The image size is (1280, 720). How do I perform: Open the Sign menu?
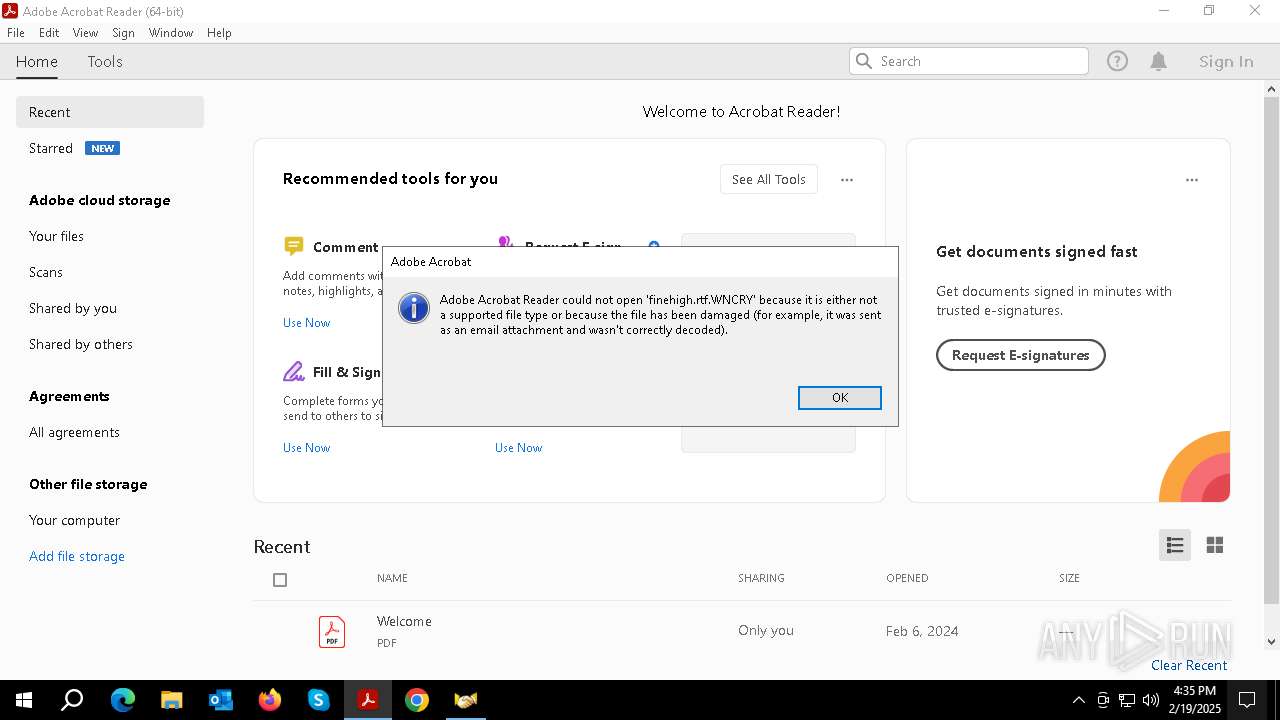[124, 33]
